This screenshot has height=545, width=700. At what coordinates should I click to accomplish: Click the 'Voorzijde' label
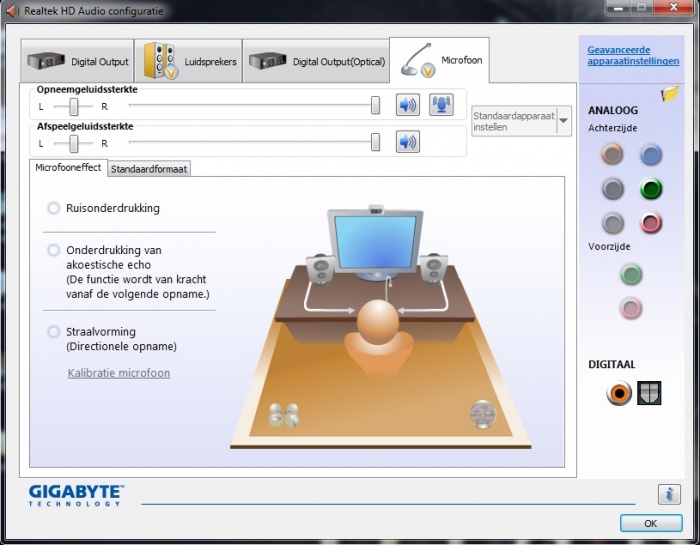[x=609, y=246]
